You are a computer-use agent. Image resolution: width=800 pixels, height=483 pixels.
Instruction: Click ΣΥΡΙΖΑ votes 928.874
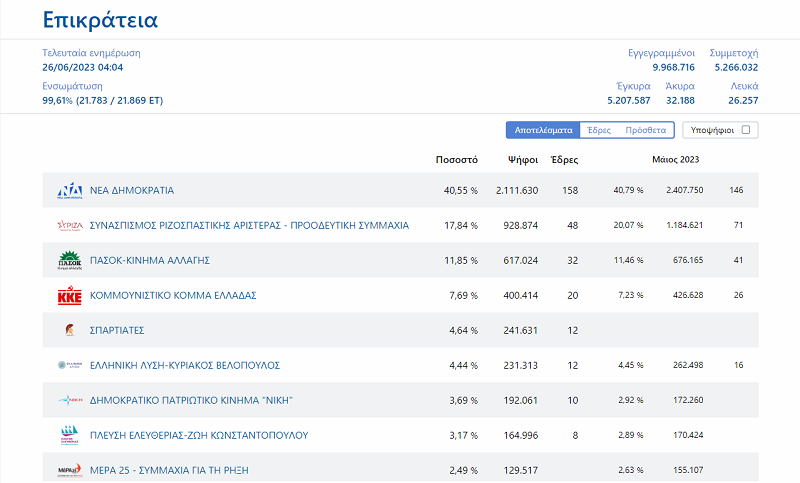[520, 225]
